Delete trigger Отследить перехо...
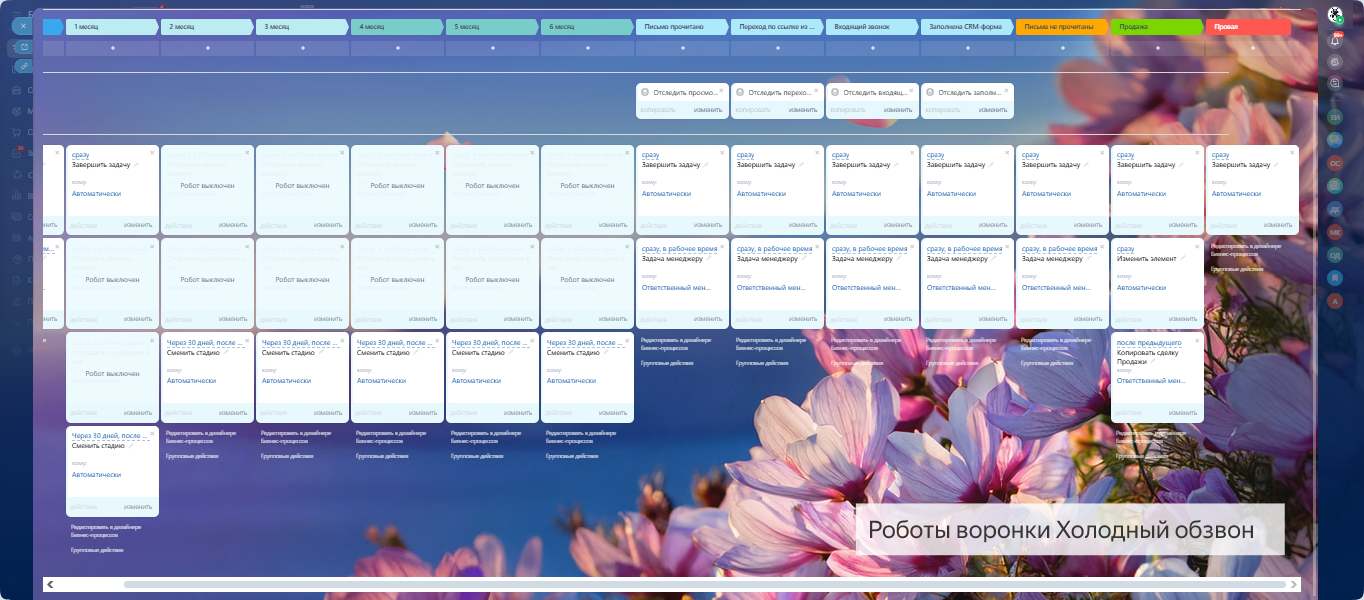 pyautogui.click(x=817, y=90)
